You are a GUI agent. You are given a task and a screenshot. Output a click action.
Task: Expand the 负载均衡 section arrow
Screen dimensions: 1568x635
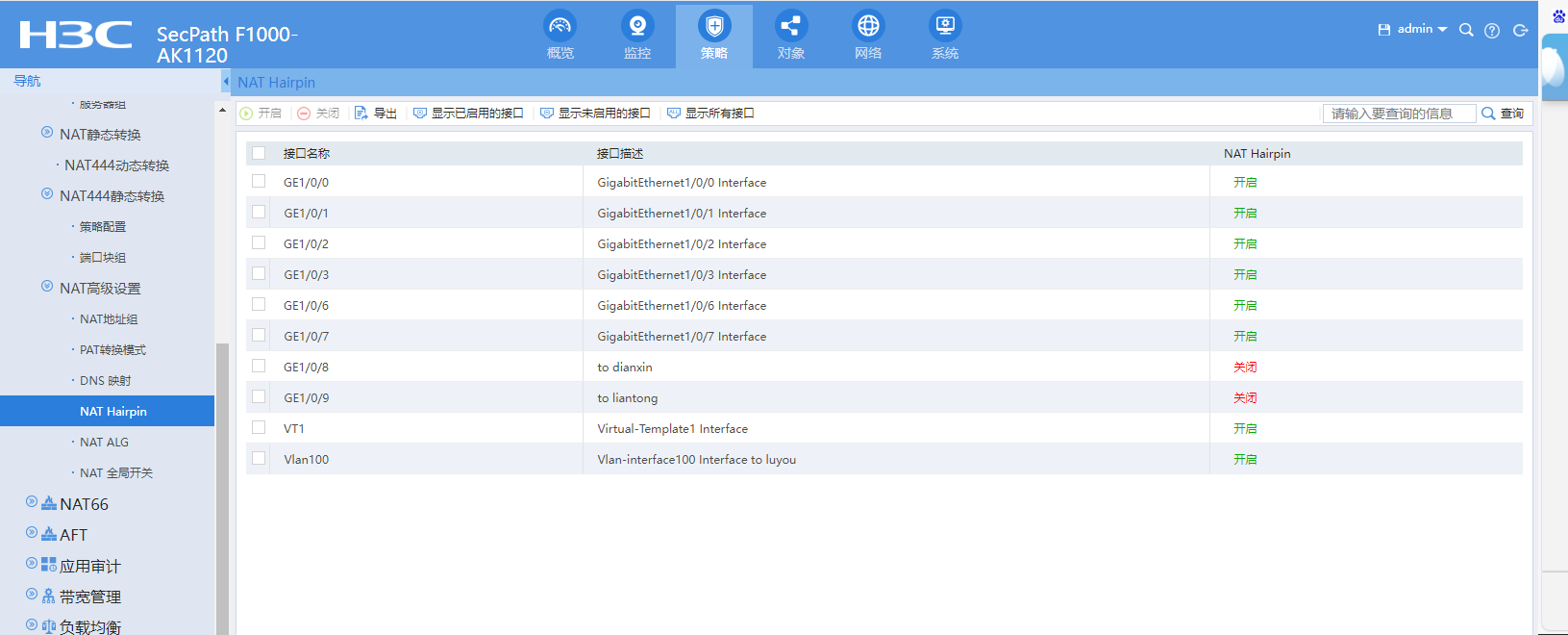pos(32,625)
